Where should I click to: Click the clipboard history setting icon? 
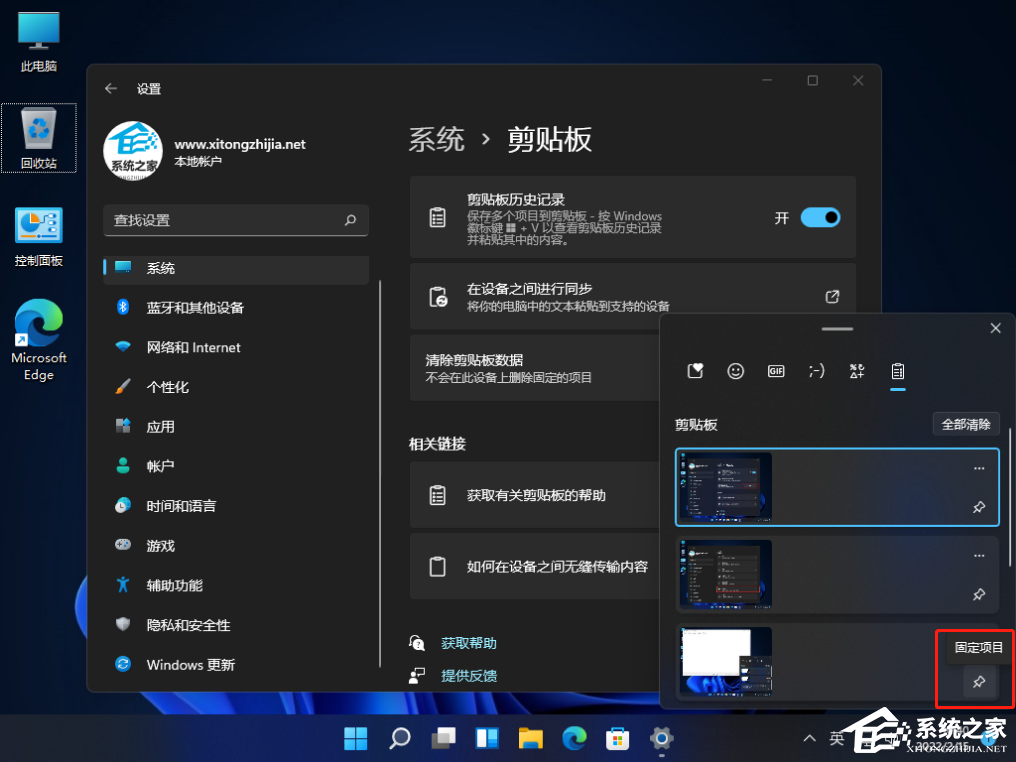click(438, 218)
